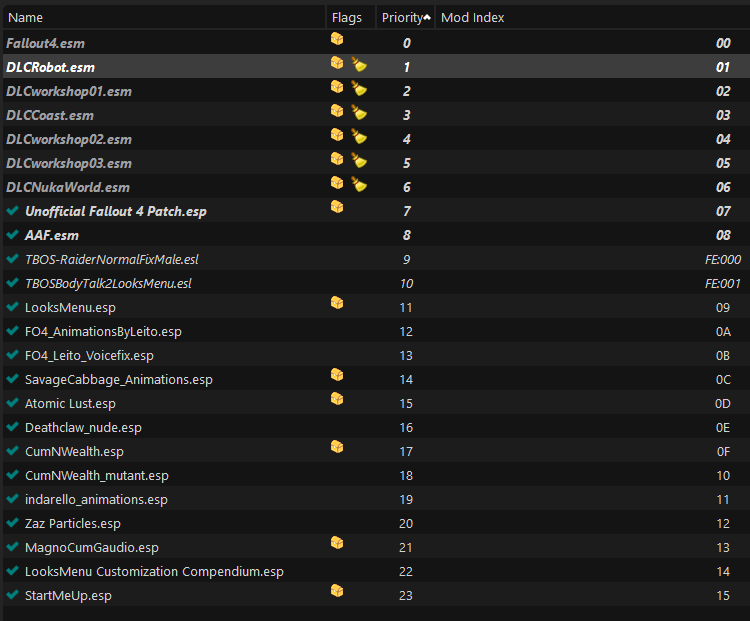The image size is (750, 621).
Task: Uncheck the StartMeUp.esp plugin checkbox
Action: (x=12, y=595)
